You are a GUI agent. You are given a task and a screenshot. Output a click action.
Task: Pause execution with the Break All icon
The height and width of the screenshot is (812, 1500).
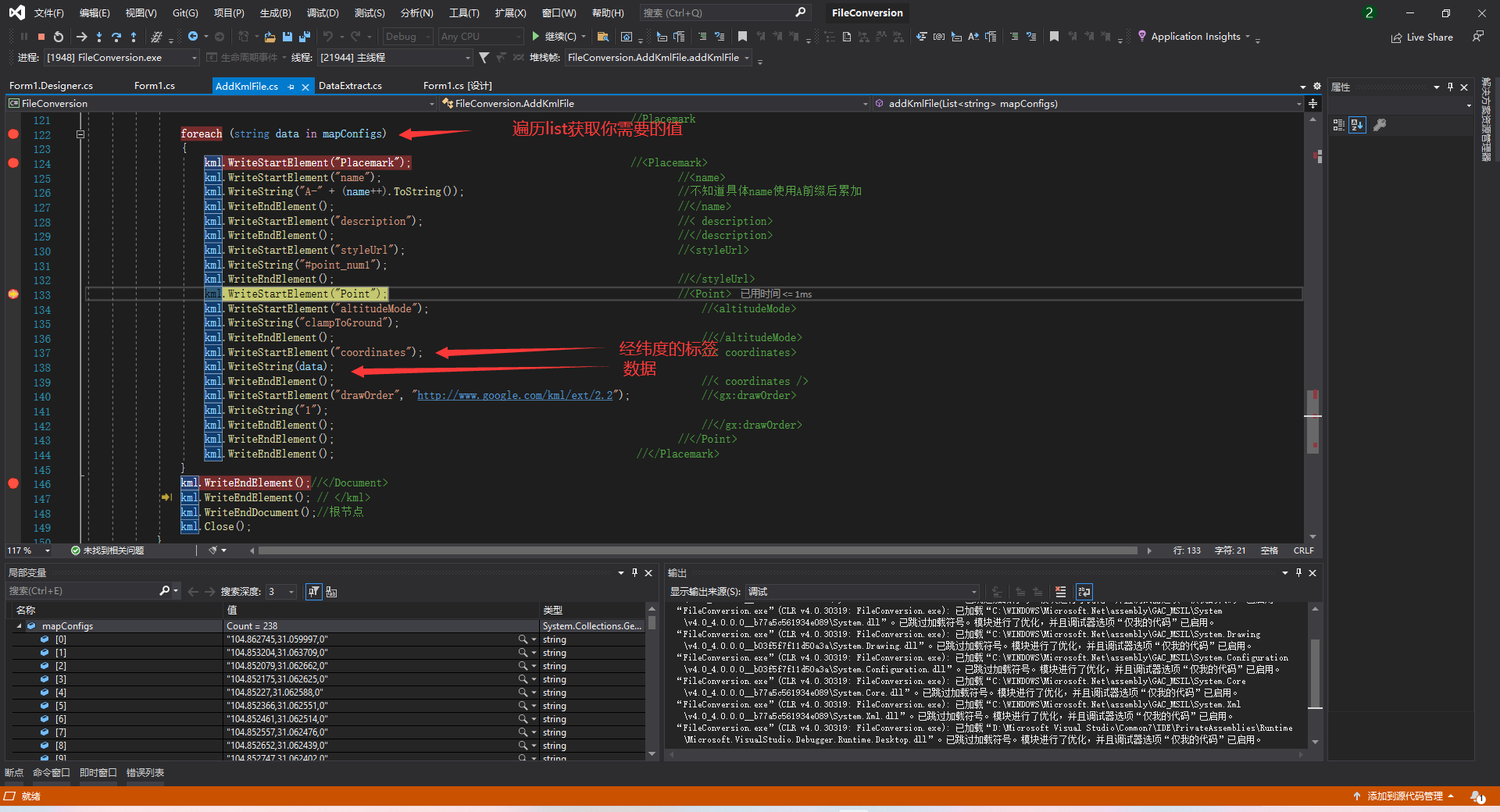24,37
